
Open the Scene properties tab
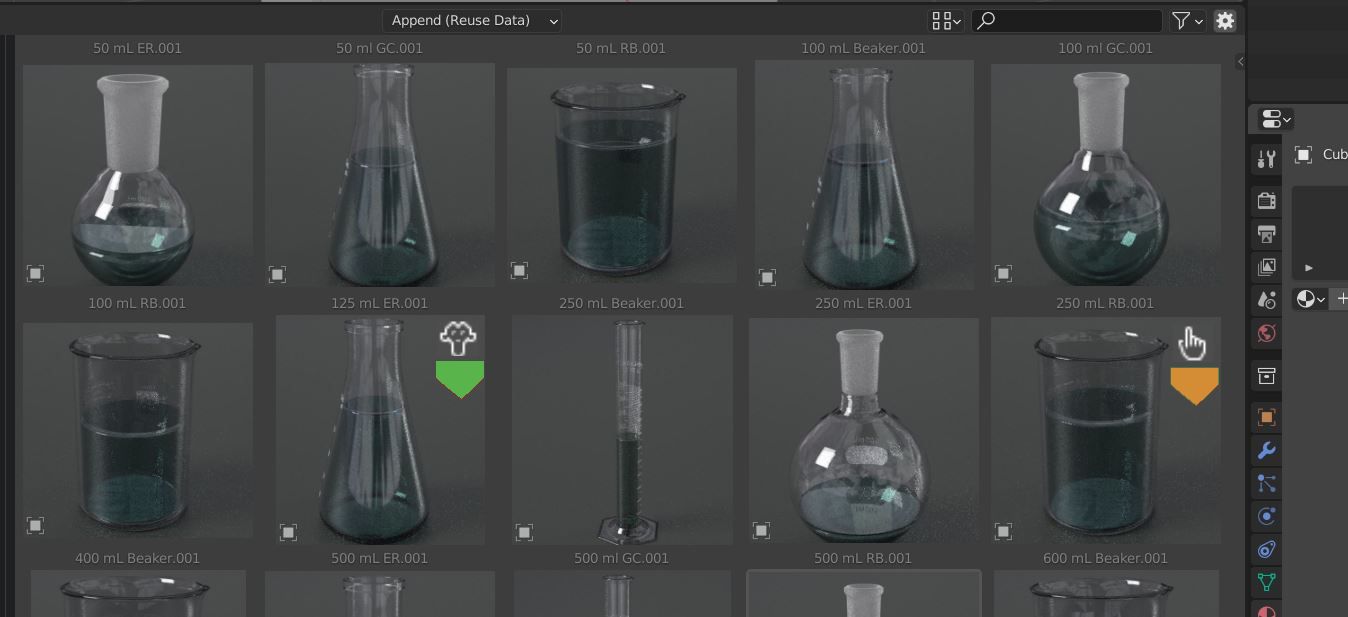[1266, 300]
